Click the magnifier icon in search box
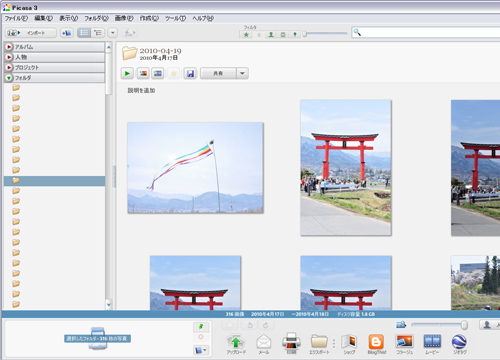The width and height of the screenshot is (500, 360). [x=357, y=32]
